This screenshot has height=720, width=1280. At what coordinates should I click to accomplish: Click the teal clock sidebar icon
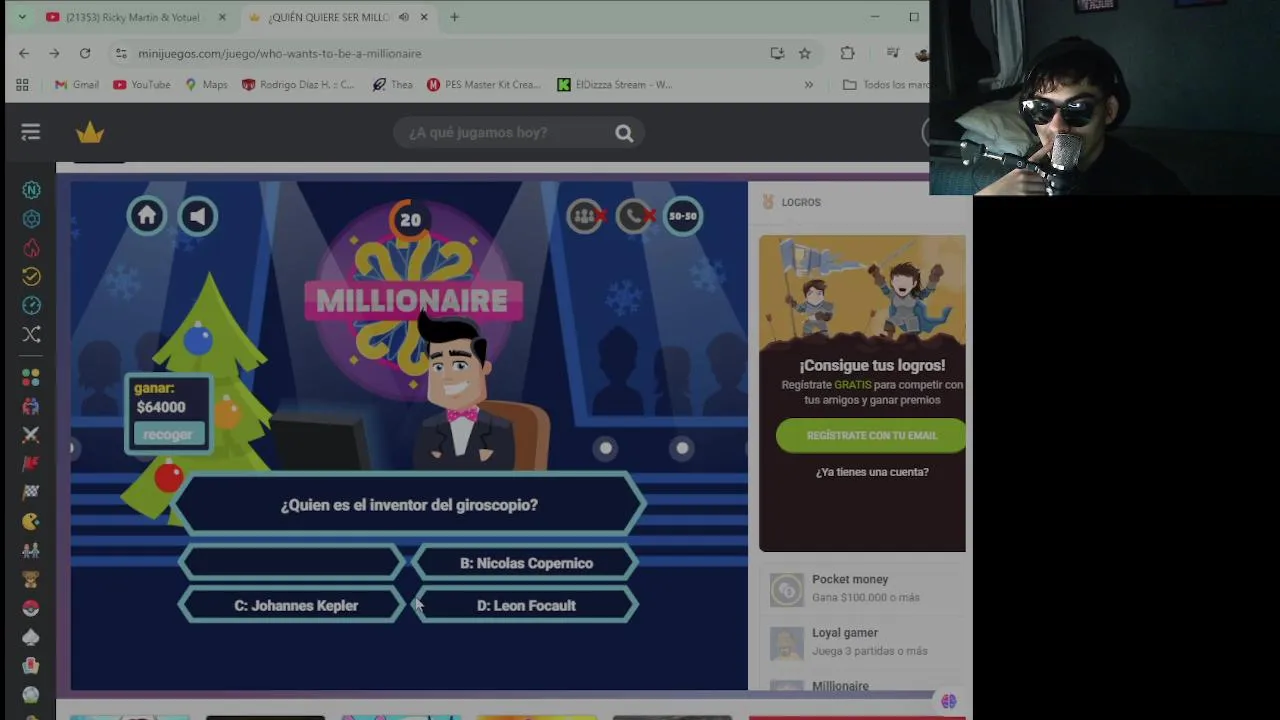31,305
